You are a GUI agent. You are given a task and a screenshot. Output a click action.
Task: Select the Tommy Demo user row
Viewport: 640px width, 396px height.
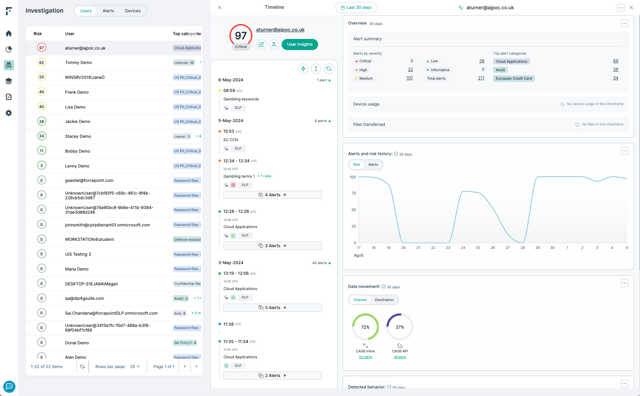[114, 62]
